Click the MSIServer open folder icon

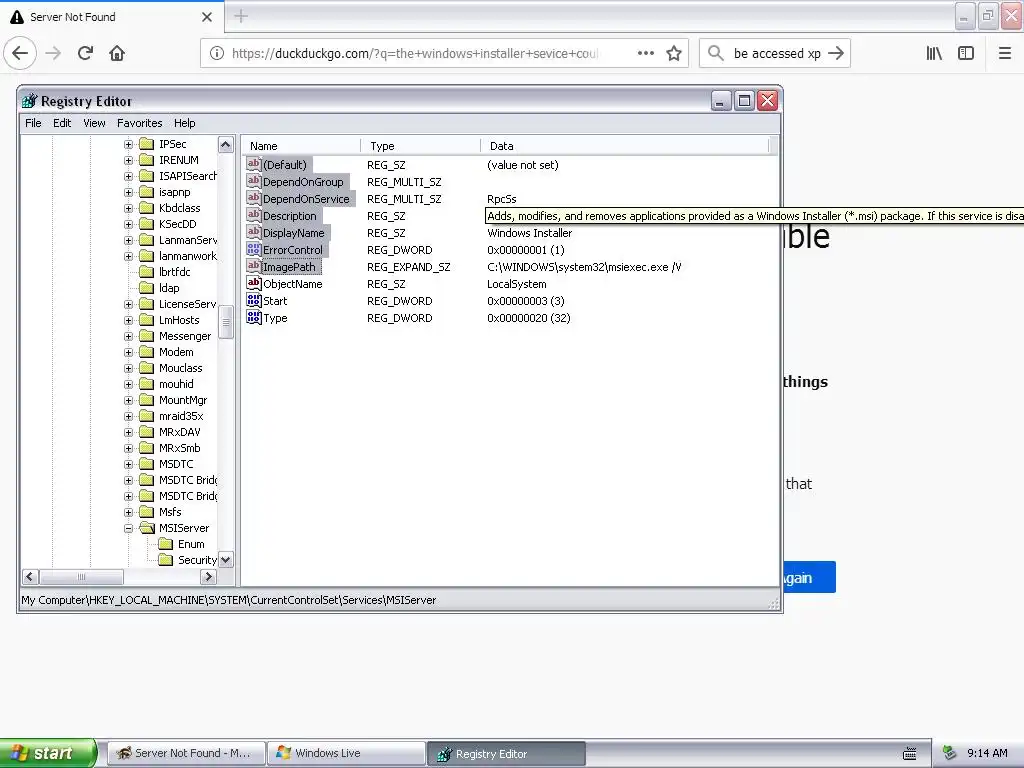[147, 528]
